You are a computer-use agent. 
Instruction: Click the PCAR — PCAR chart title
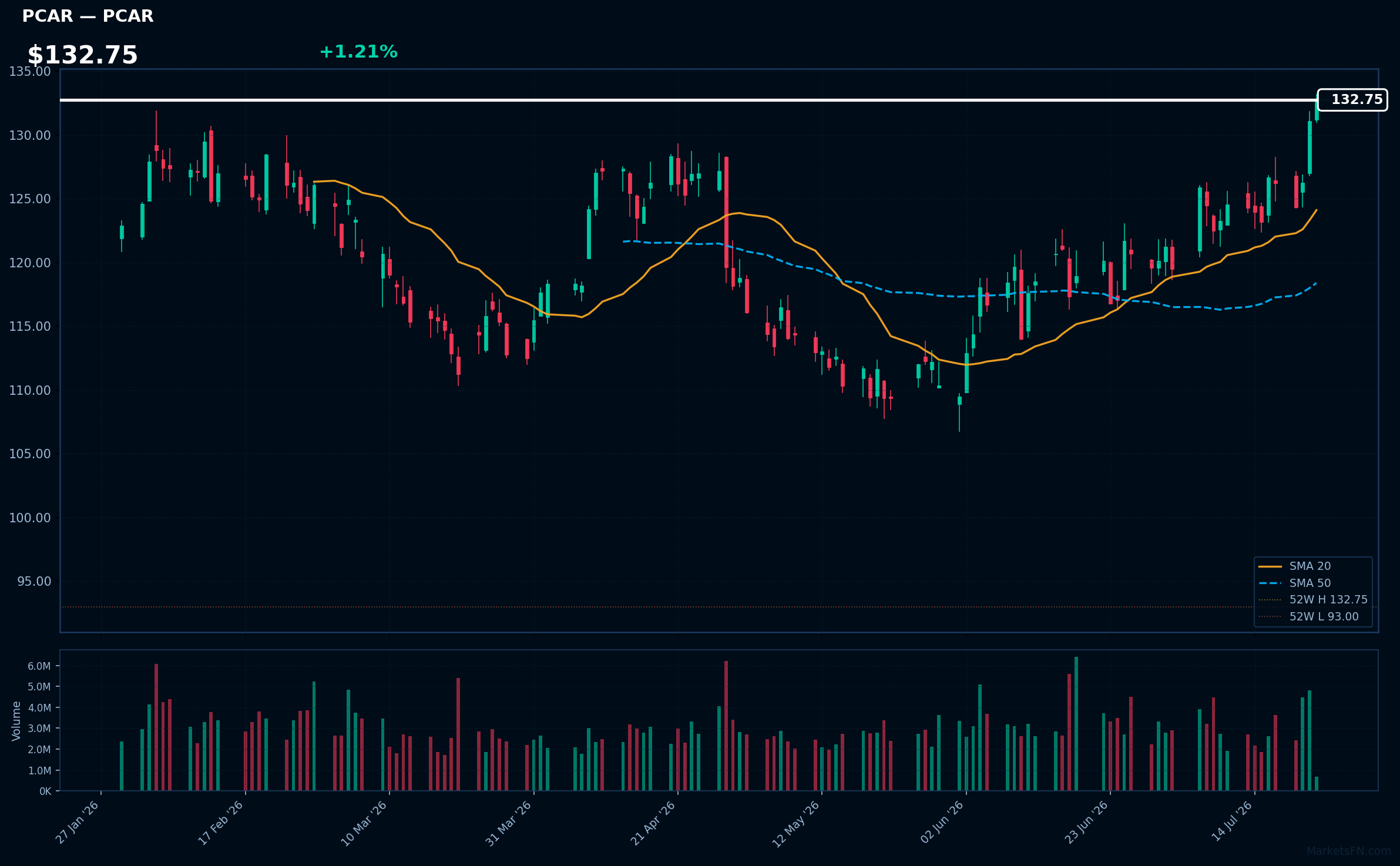[88, 16]
